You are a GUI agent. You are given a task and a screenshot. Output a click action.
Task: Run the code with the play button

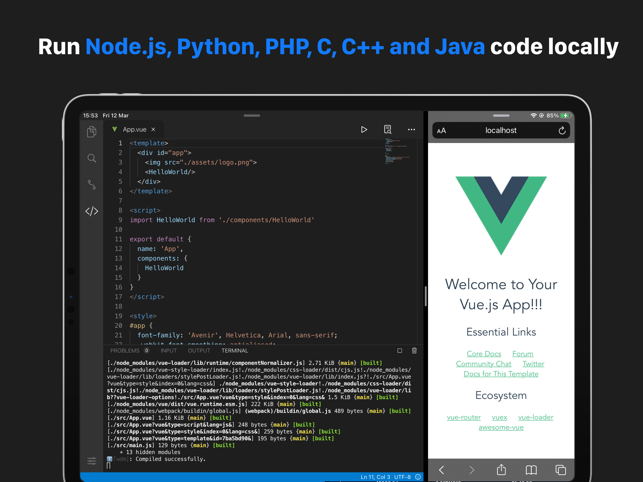(x=364, y=130)
